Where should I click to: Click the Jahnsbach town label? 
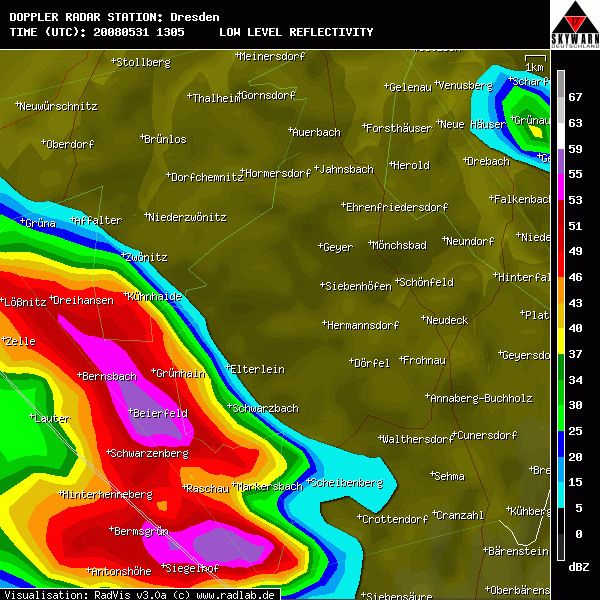click(344, 169)
